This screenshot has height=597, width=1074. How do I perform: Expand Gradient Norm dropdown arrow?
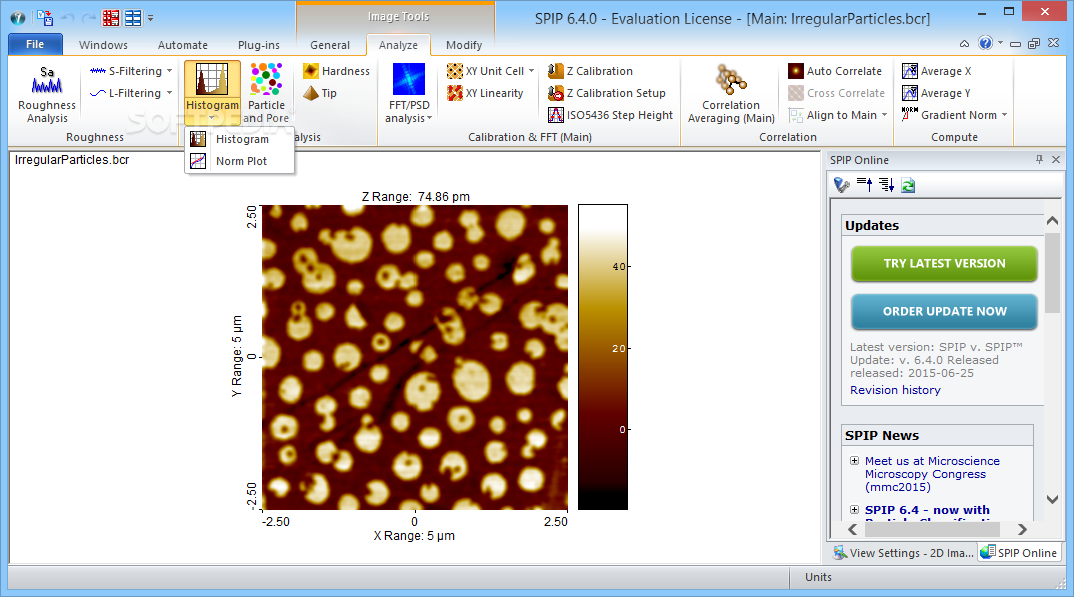tap(1004, 115)
